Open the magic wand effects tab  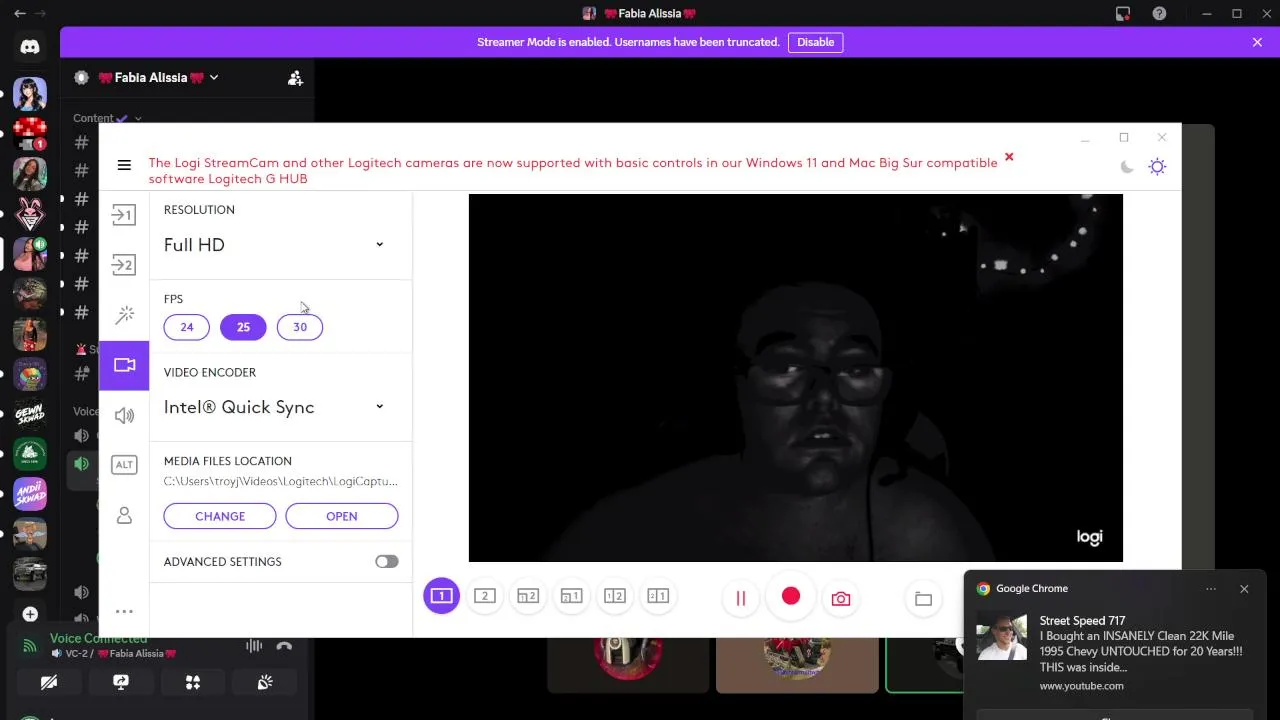124,315
